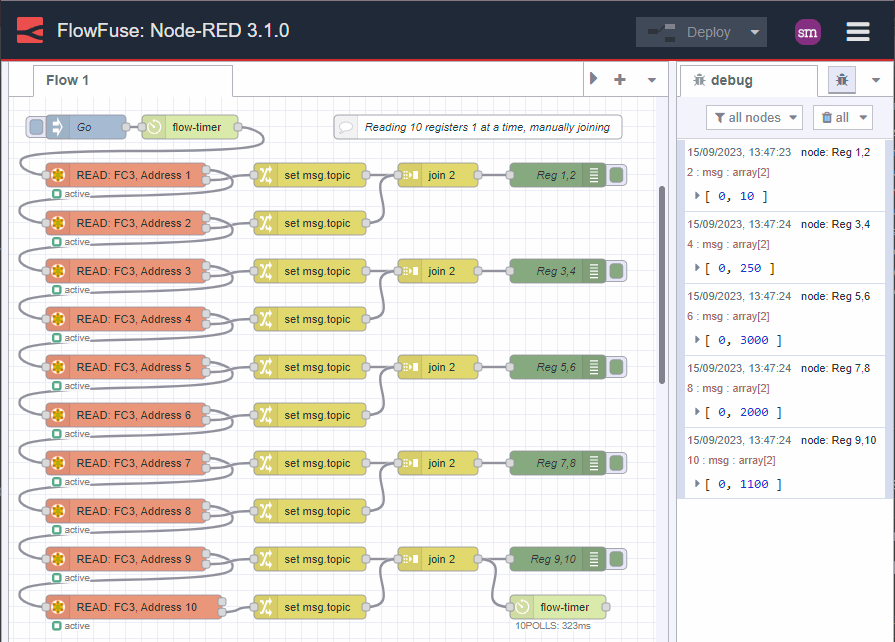Click the change icon on a set msg.topic node
Image resolution: width=895 pixels, height=642 pixels.
click(x=266, y=175)
